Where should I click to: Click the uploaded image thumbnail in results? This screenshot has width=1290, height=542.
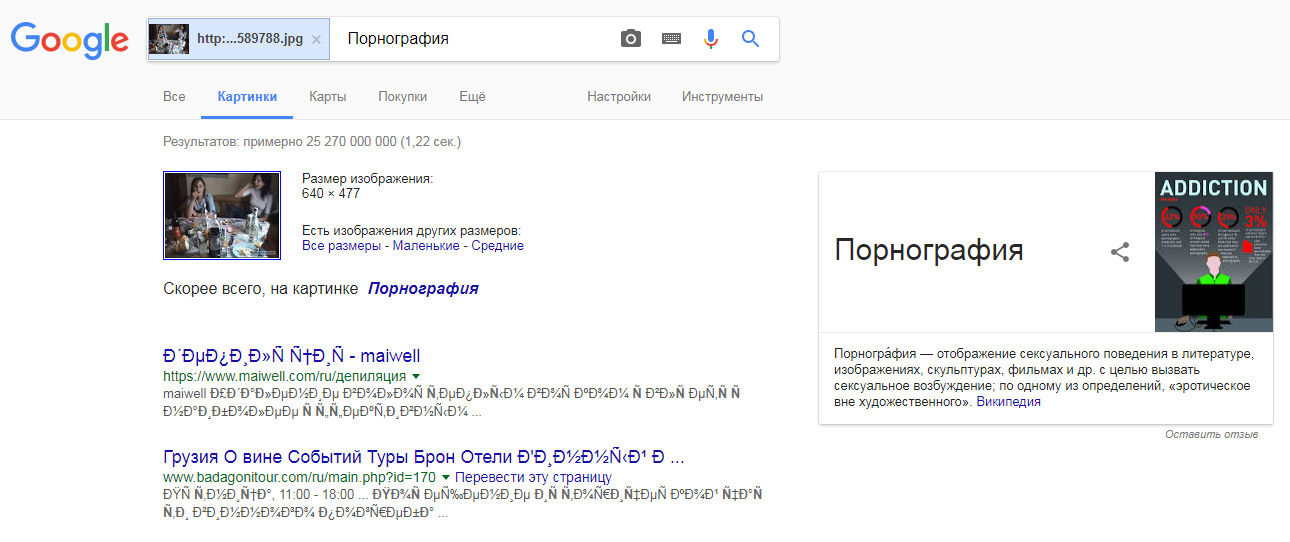tap(222, 215)
